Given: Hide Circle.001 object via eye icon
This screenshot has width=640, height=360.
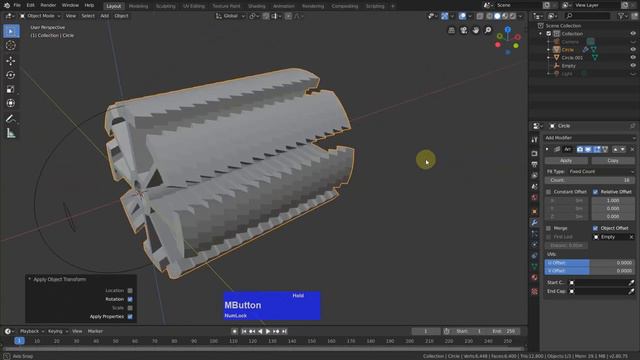Looking at the screenshot, I should [x=633, y=58].
